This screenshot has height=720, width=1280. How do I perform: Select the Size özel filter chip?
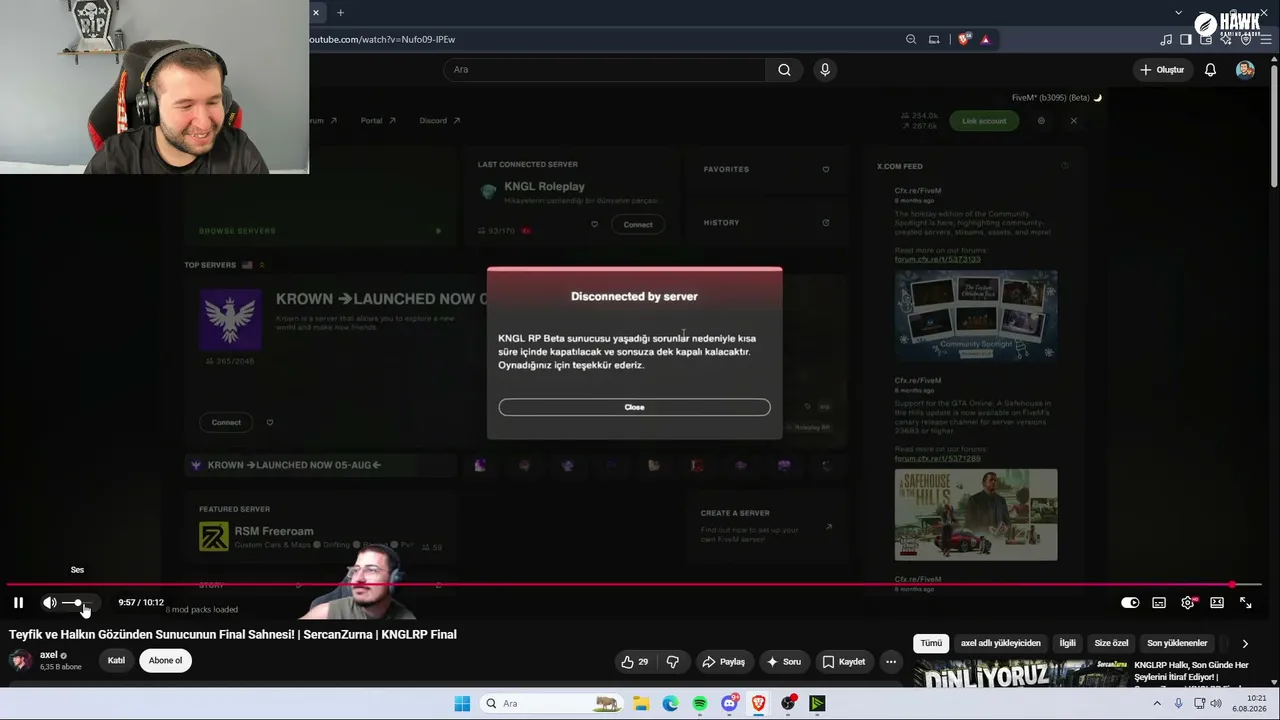[x=1111, y=643]
